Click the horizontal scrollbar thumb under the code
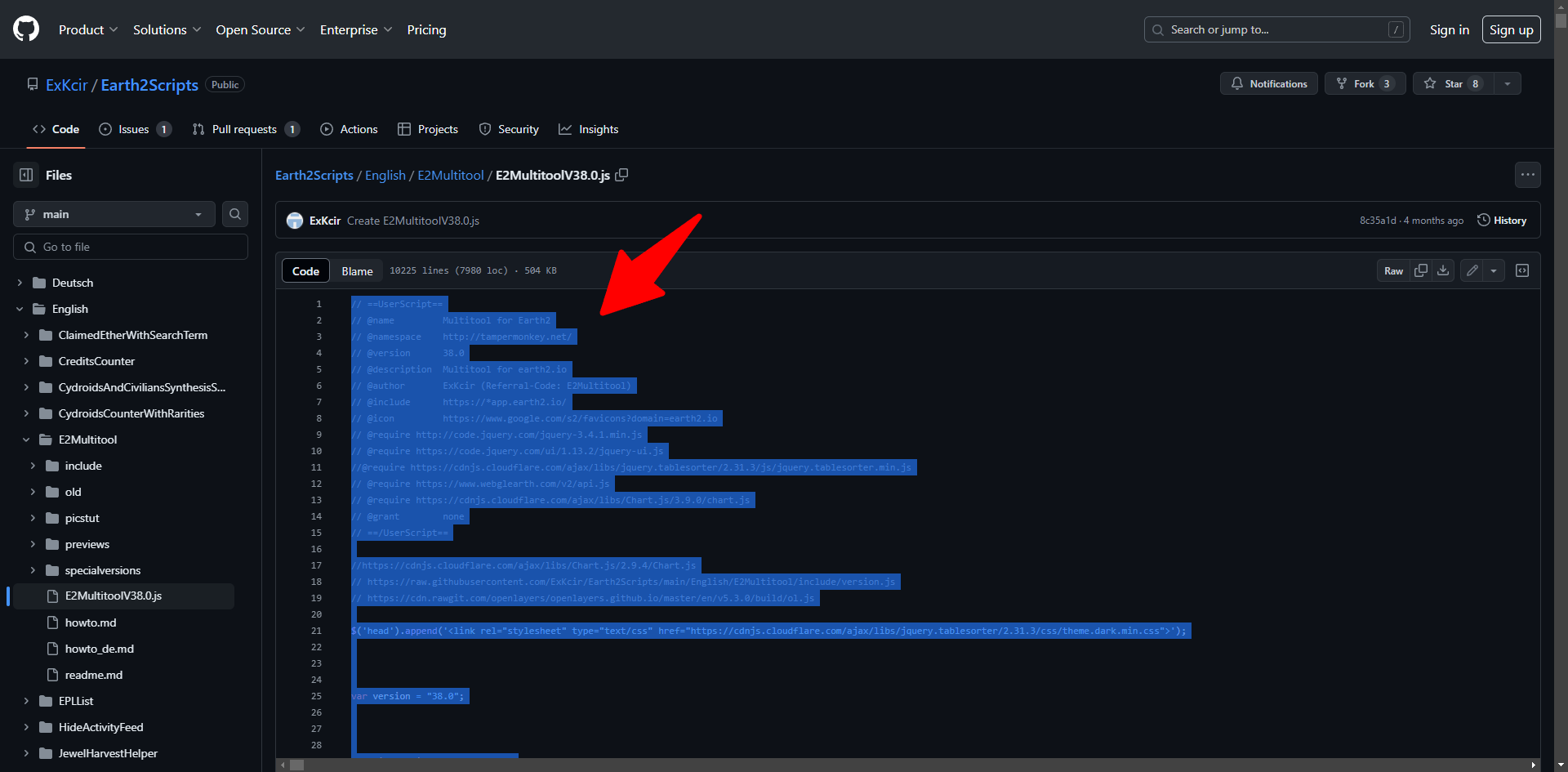Image resolution: width=1568 pixels, height=772 pixels. 297,765
